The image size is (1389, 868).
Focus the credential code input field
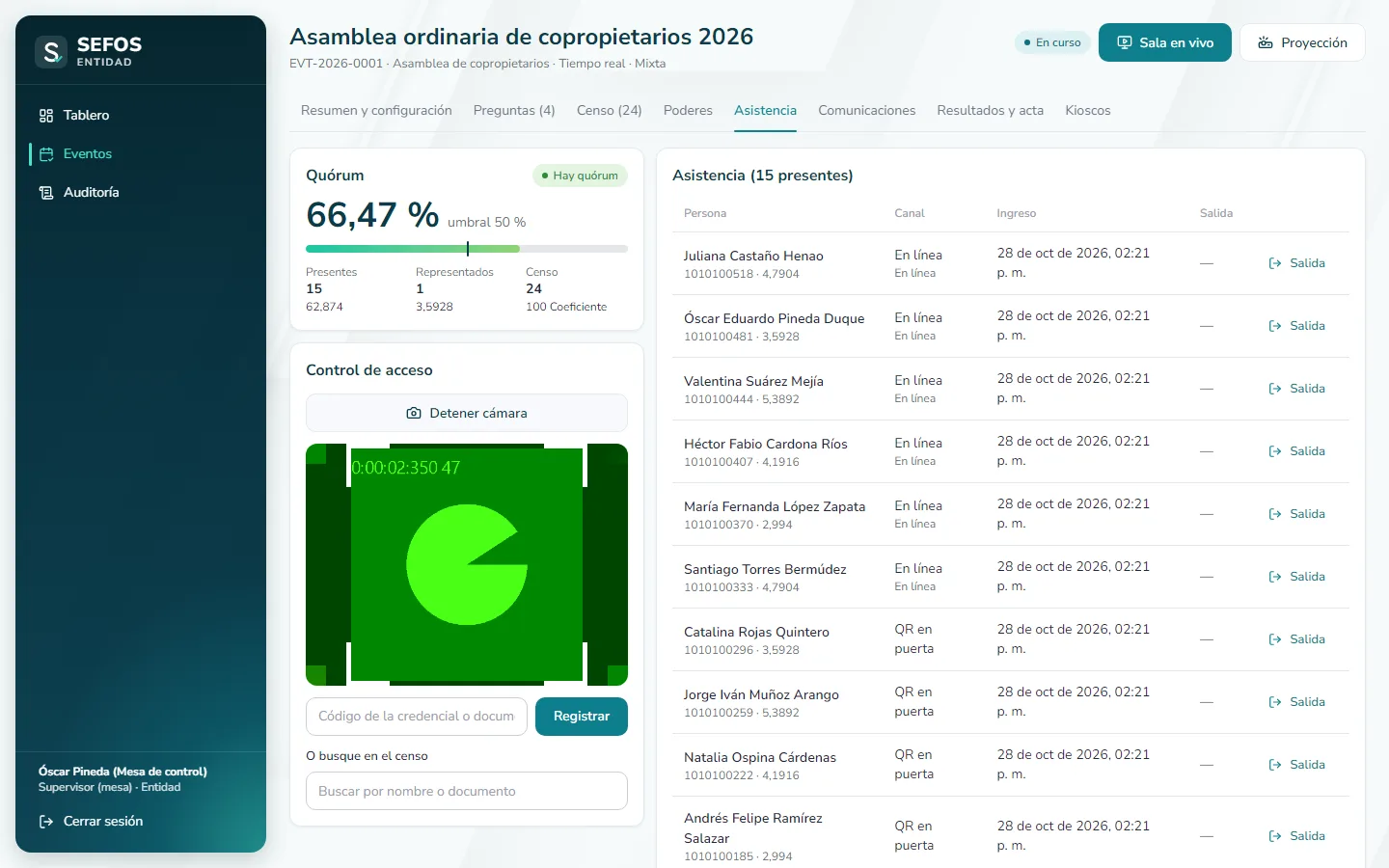click(x=417, y=717)
